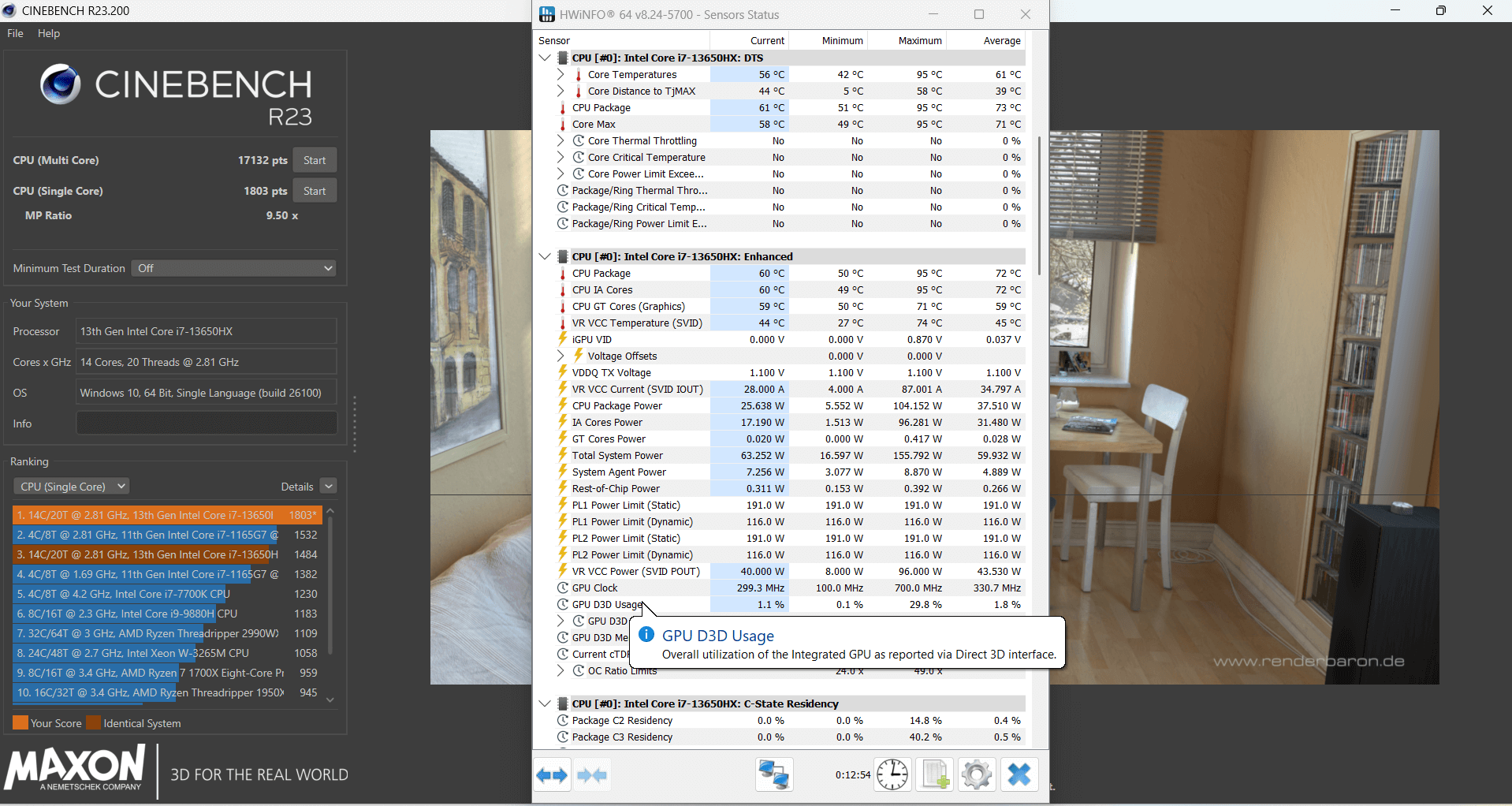Screen dimensions: 1512x806
Task: Select ranking entry Intel Core i7-7700K CPU
Action: pos(167,594)
